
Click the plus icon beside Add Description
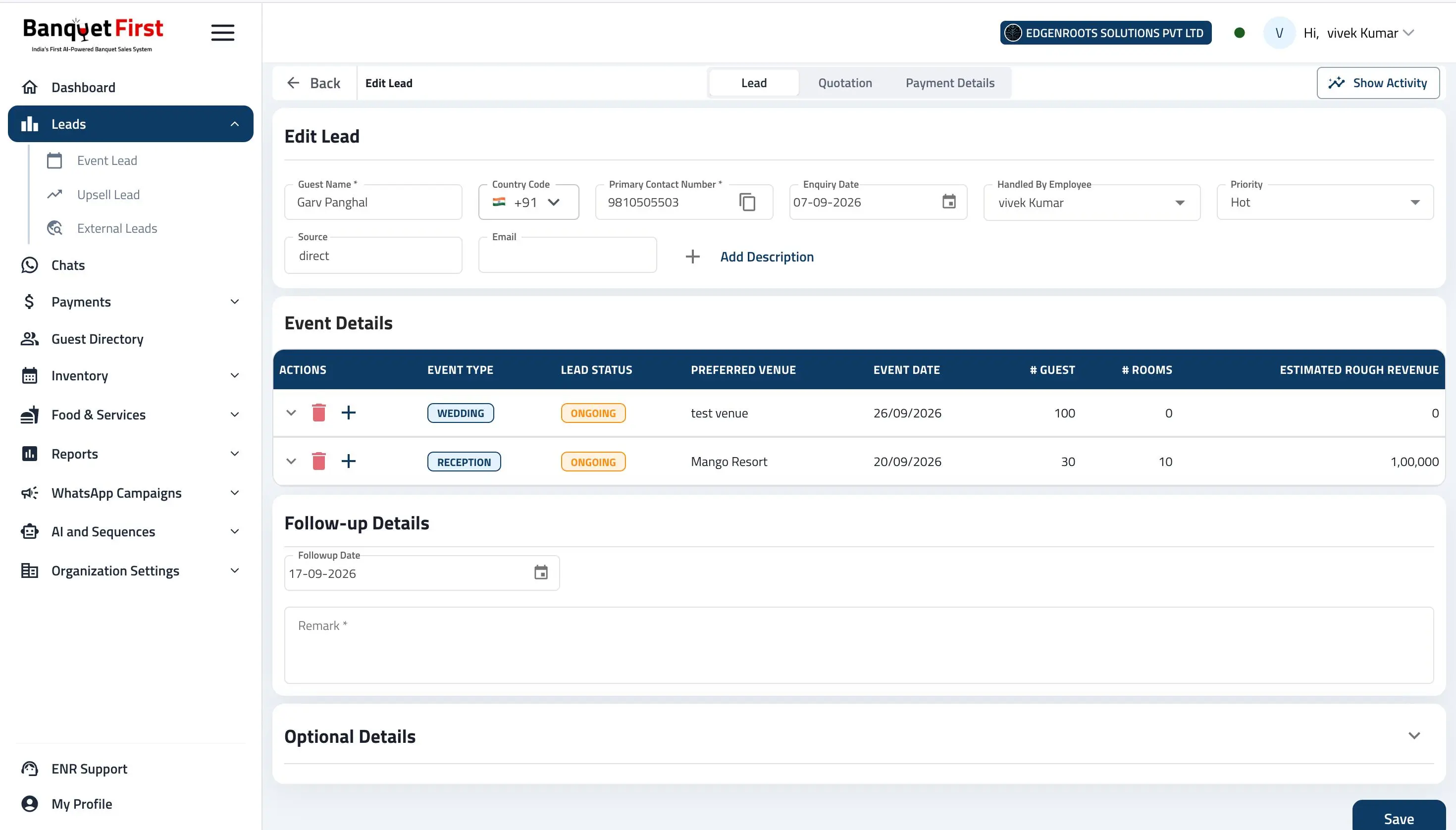click(x=692, y=257)
